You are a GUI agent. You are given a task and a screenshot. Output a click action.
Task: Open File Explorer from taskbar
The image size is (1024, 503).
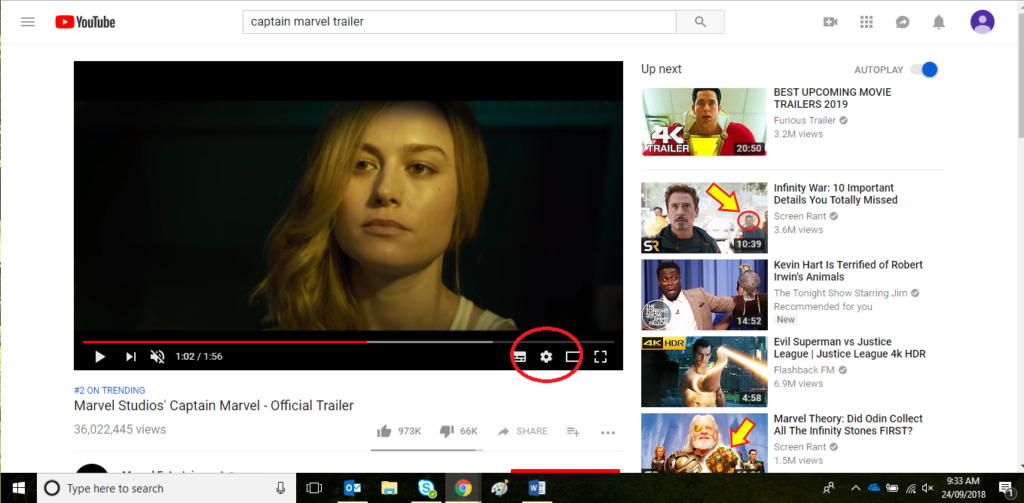tap(389, 488)
